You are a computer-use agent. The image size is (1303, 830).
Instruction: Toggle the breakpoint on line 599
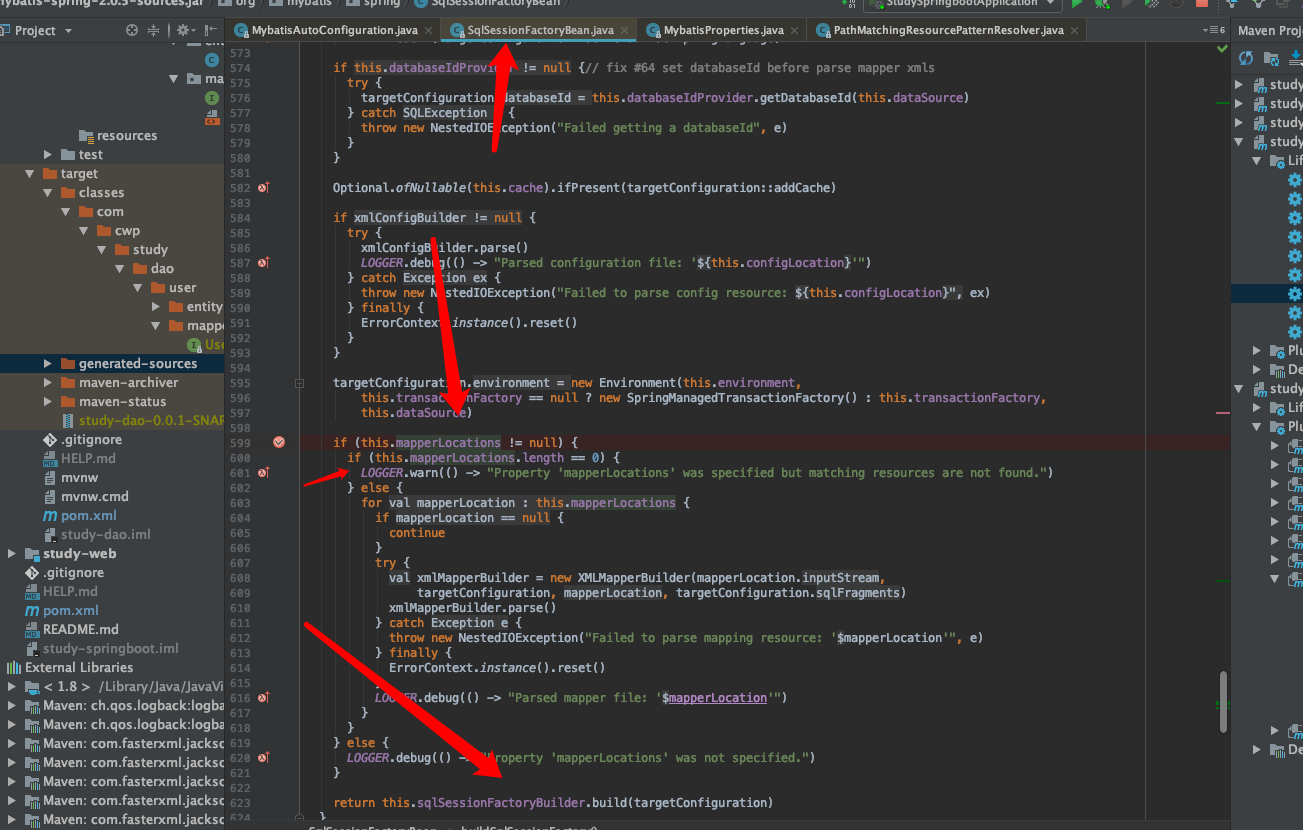[x=278, y=442]
